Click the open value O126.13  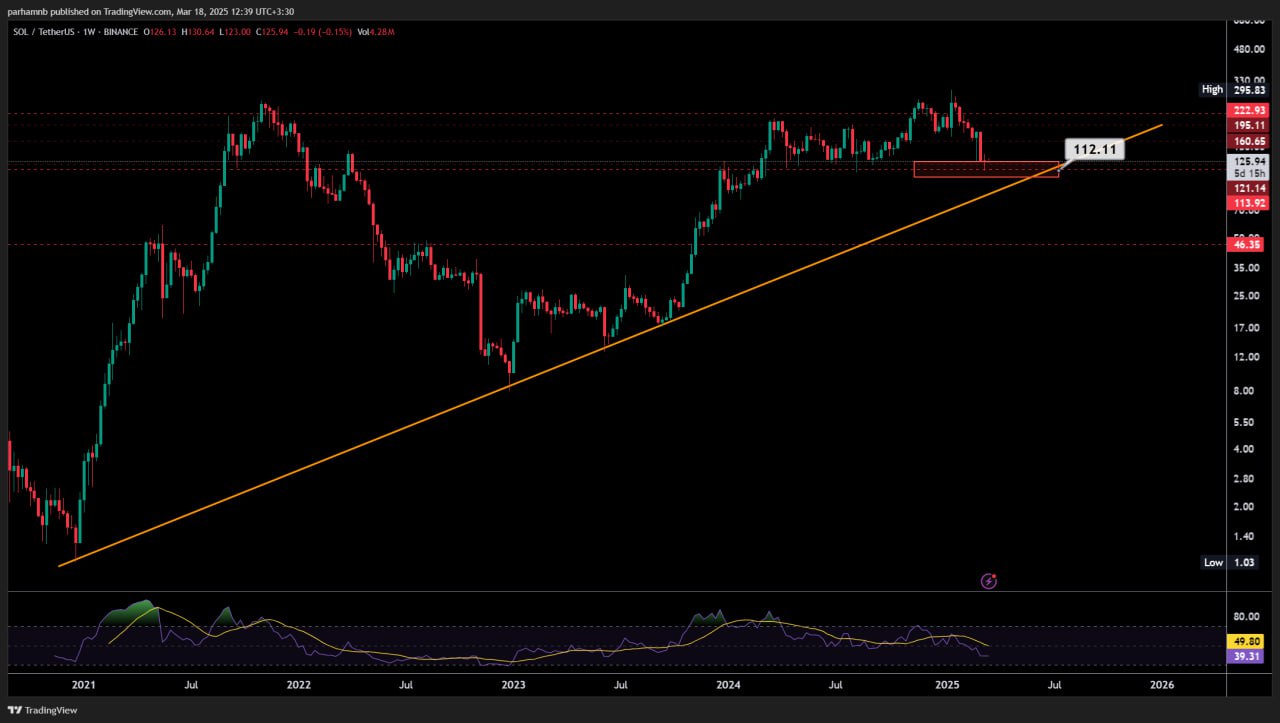pos(160,32)
